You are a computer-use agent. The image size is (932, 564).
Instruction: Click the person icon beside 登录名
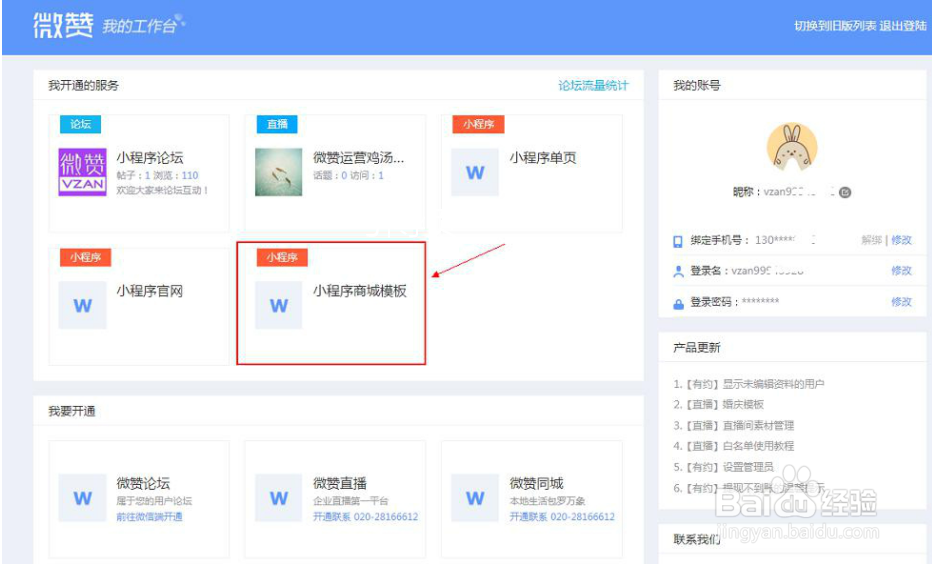[x=678, y=272]
